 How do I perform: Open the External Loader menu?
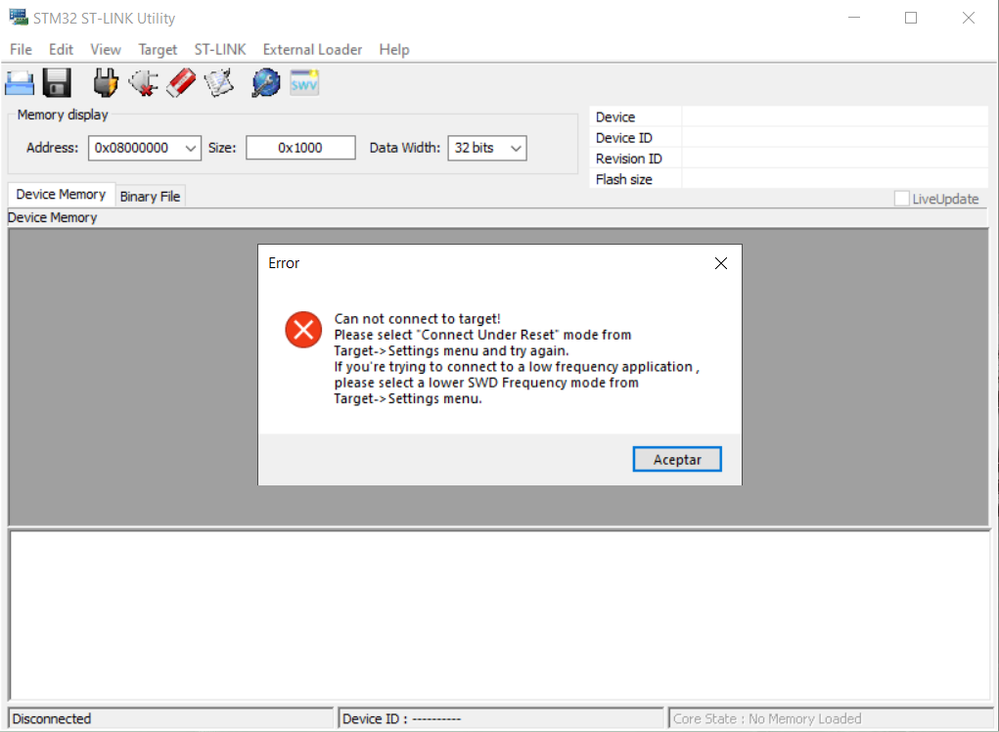(x=312, y=50)
